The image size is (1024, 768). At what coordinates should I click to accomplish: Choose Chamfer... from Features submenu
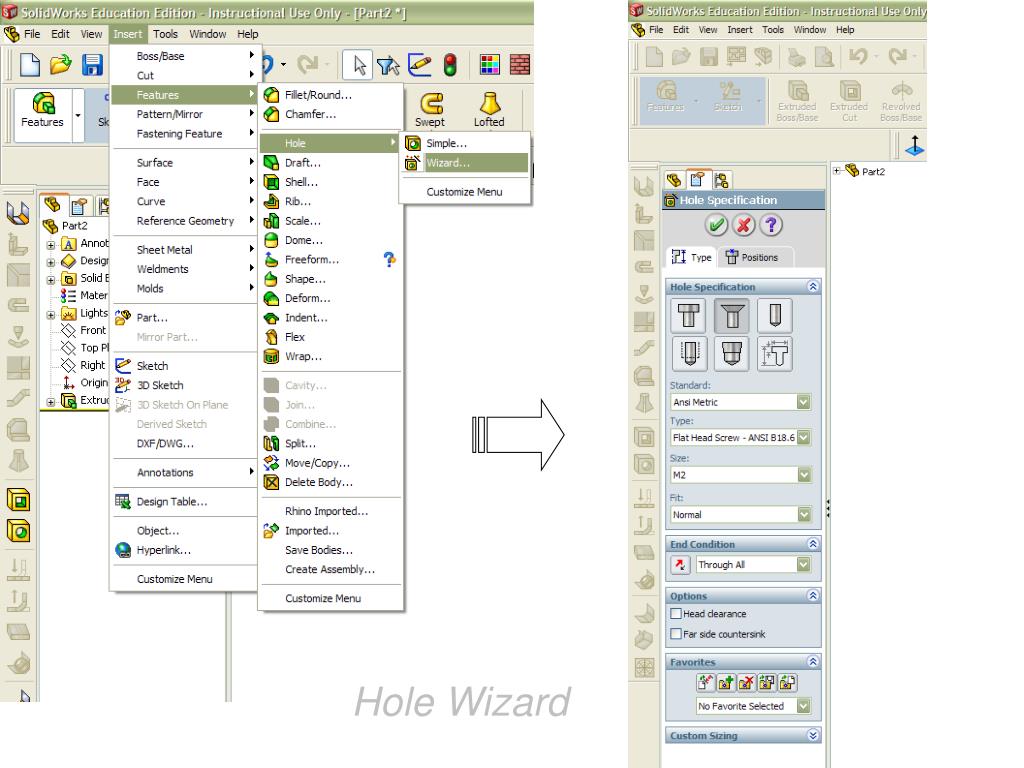point(331,114)
